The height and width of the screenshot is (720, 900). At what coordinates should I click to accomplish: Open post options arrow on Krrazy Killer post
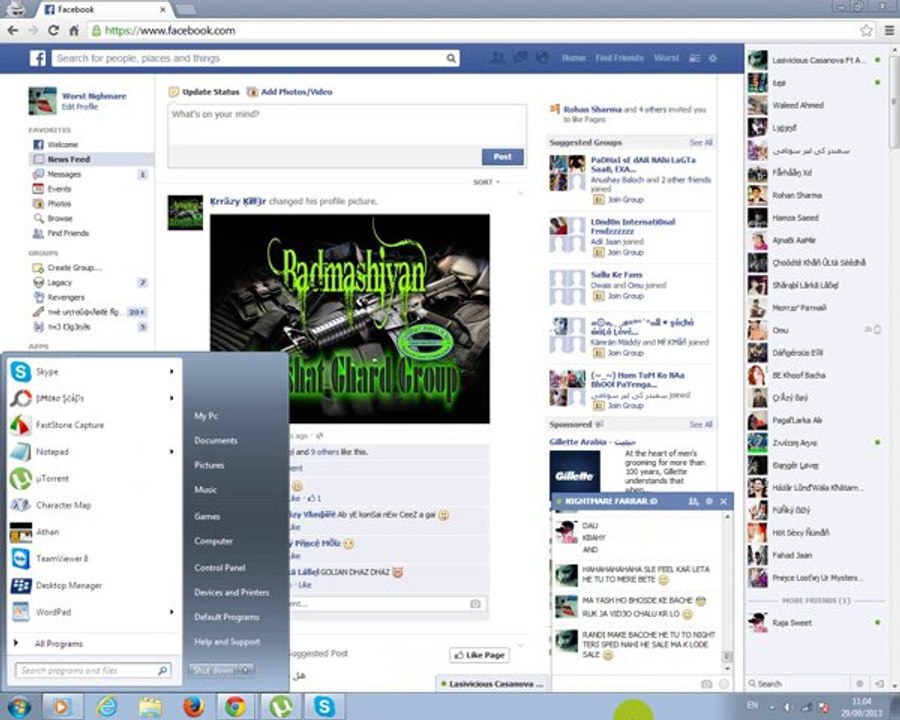(x=521, y=193)
